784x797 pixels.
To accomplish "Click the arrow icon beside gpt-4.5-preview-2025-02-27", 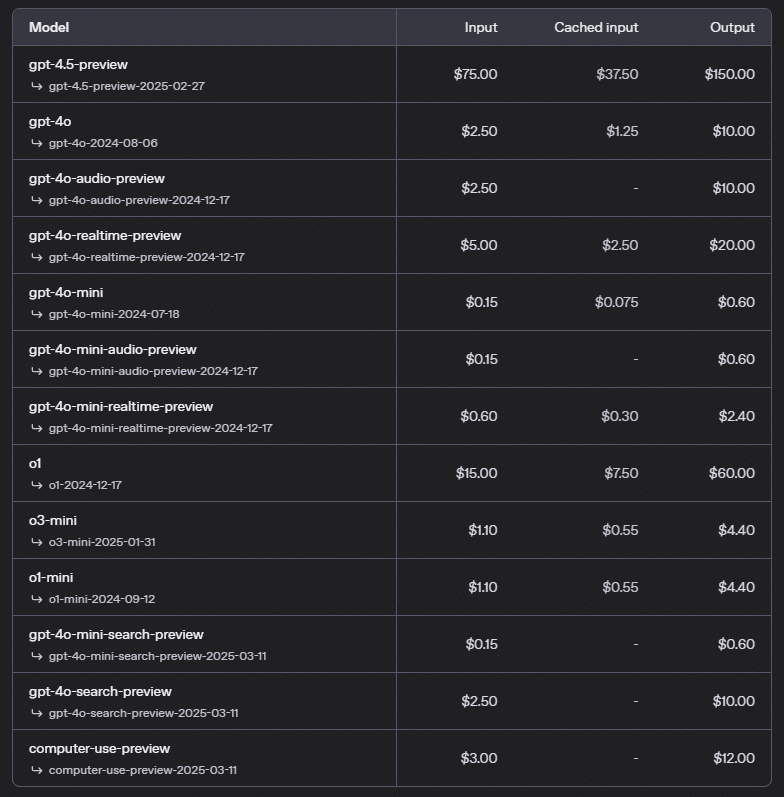I will (37, 86).
